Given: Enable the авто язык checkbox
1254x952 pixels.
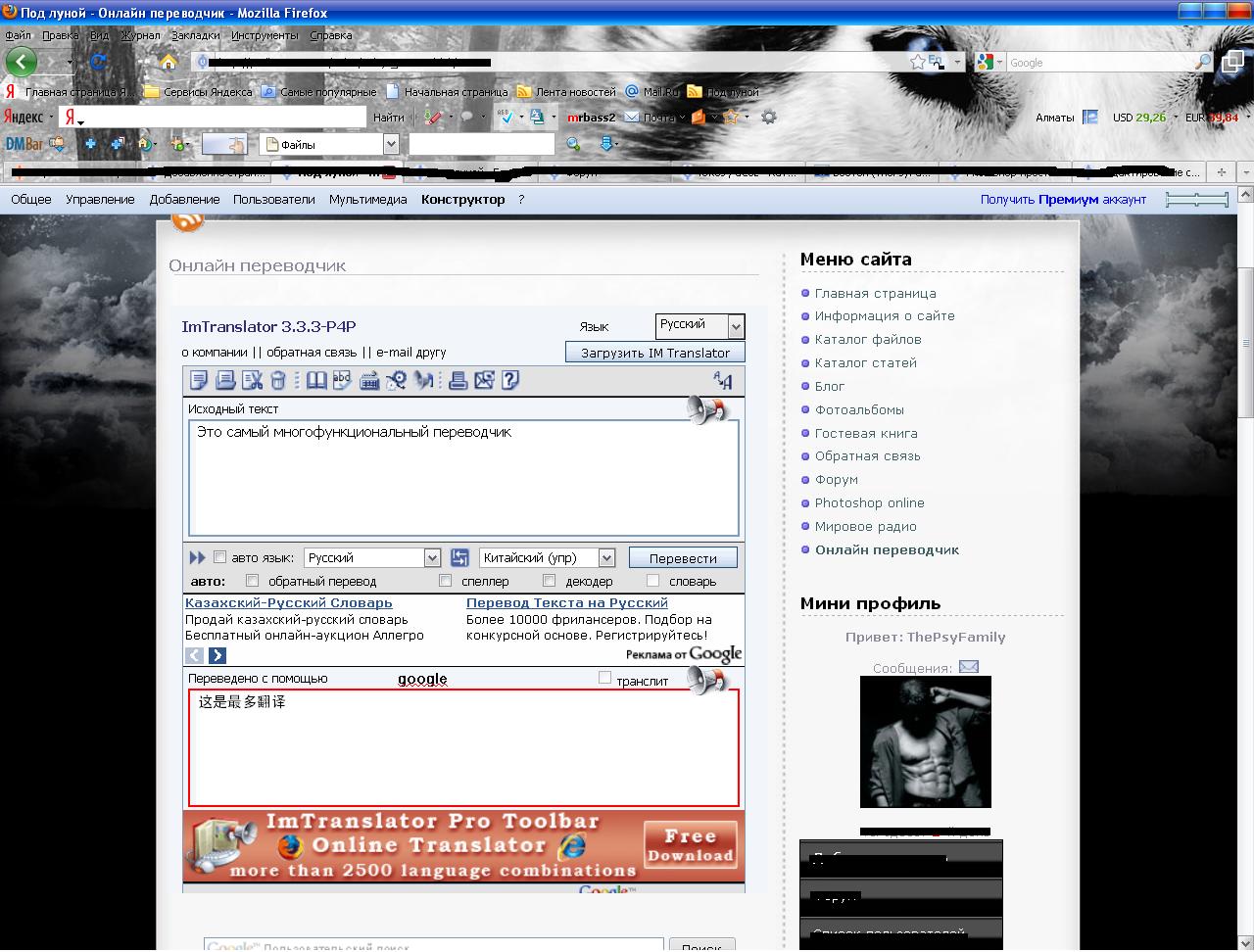Looking at the screenshot, I should tap(220, 557).
